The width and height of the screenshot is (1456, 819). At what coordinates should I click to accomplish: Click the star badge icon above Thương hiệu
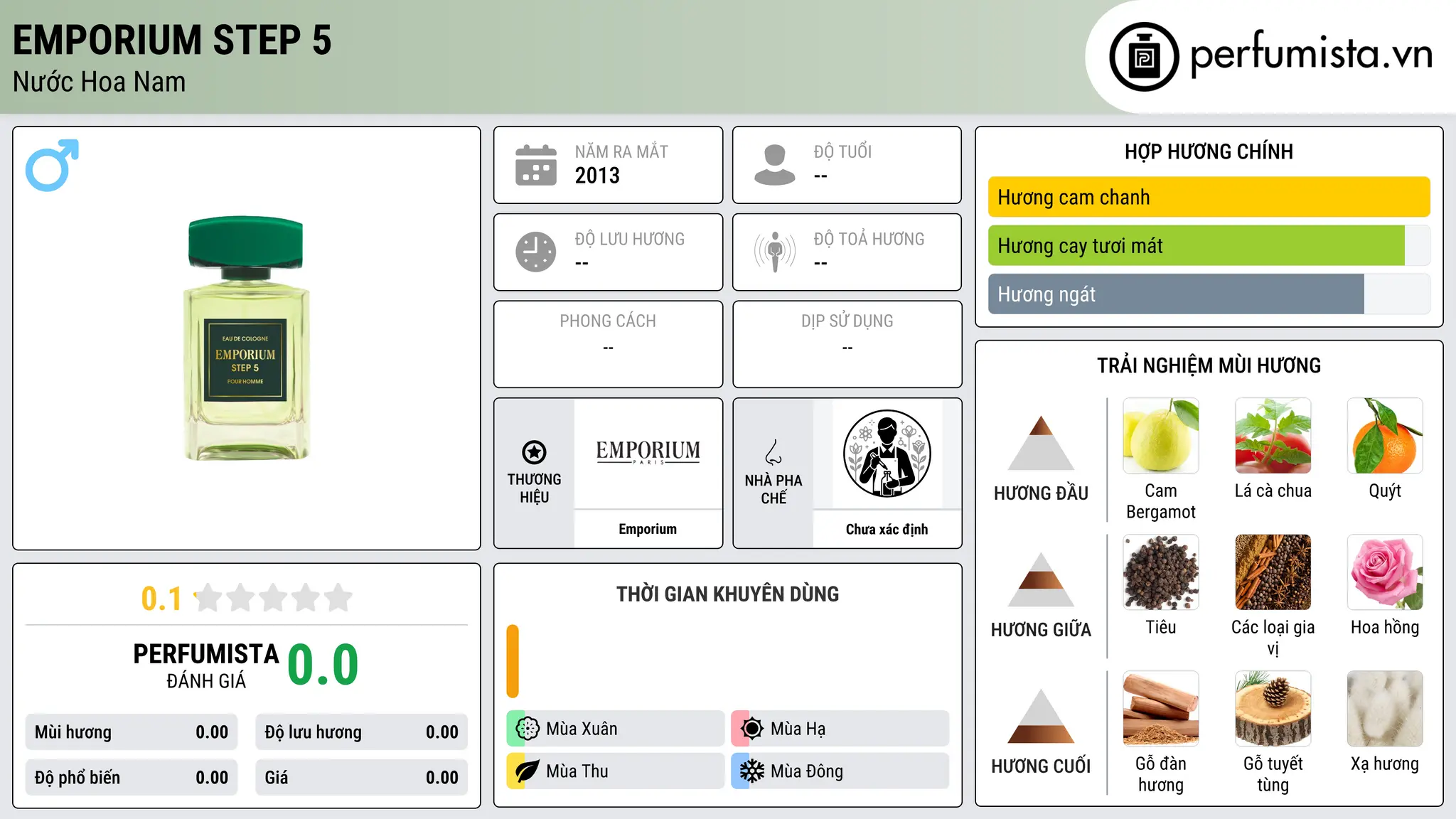pos(534,452)
